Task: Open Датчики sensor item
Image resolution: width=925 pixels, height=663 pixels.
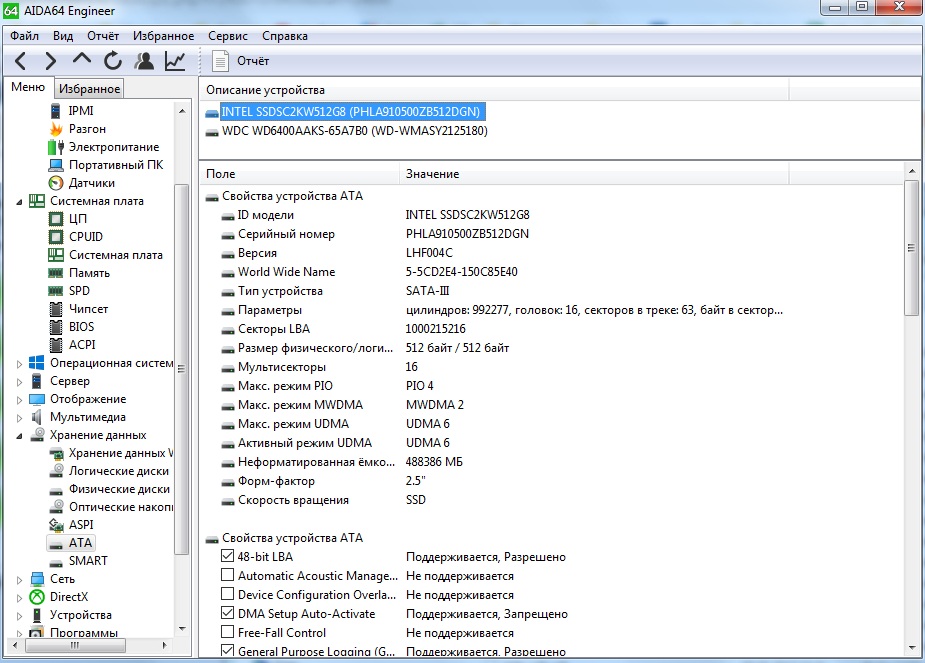Action: pyautogui.click(x=91, y=183)
